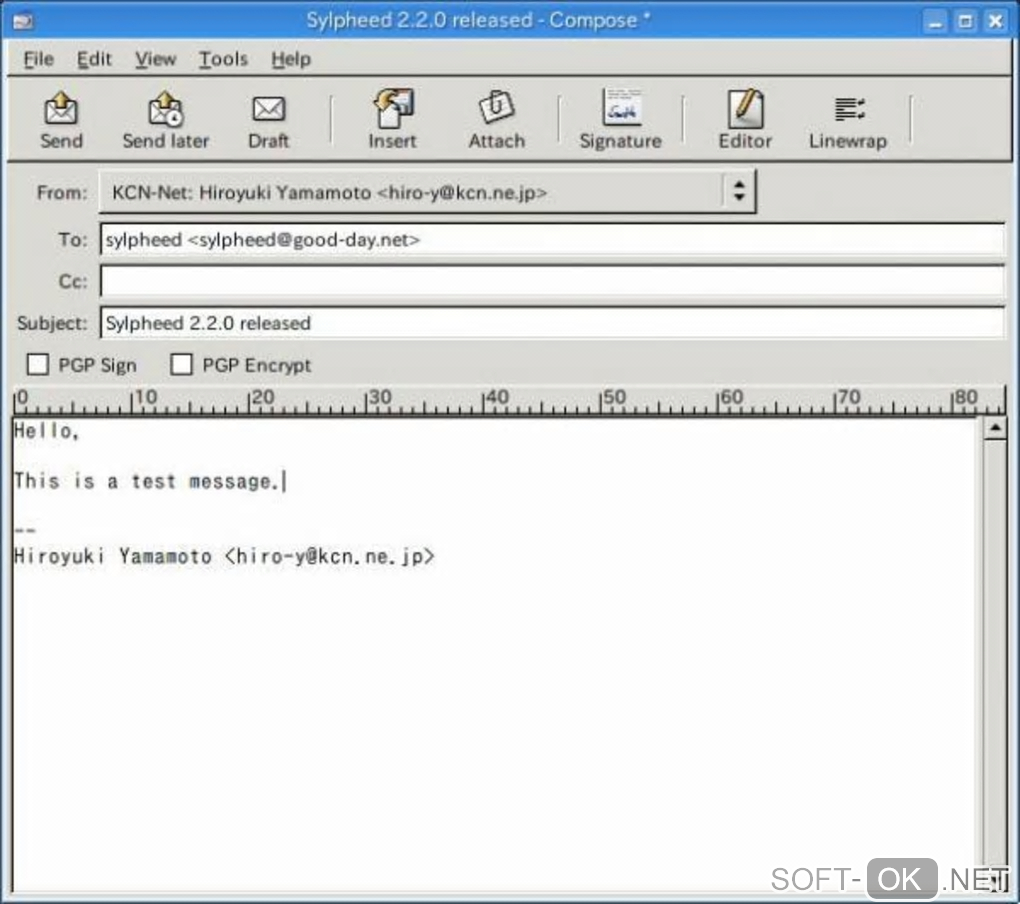The width and height of the screenshot is (1020, 904).
Task: Save message with Draft icon
Action: click(268, 109)
